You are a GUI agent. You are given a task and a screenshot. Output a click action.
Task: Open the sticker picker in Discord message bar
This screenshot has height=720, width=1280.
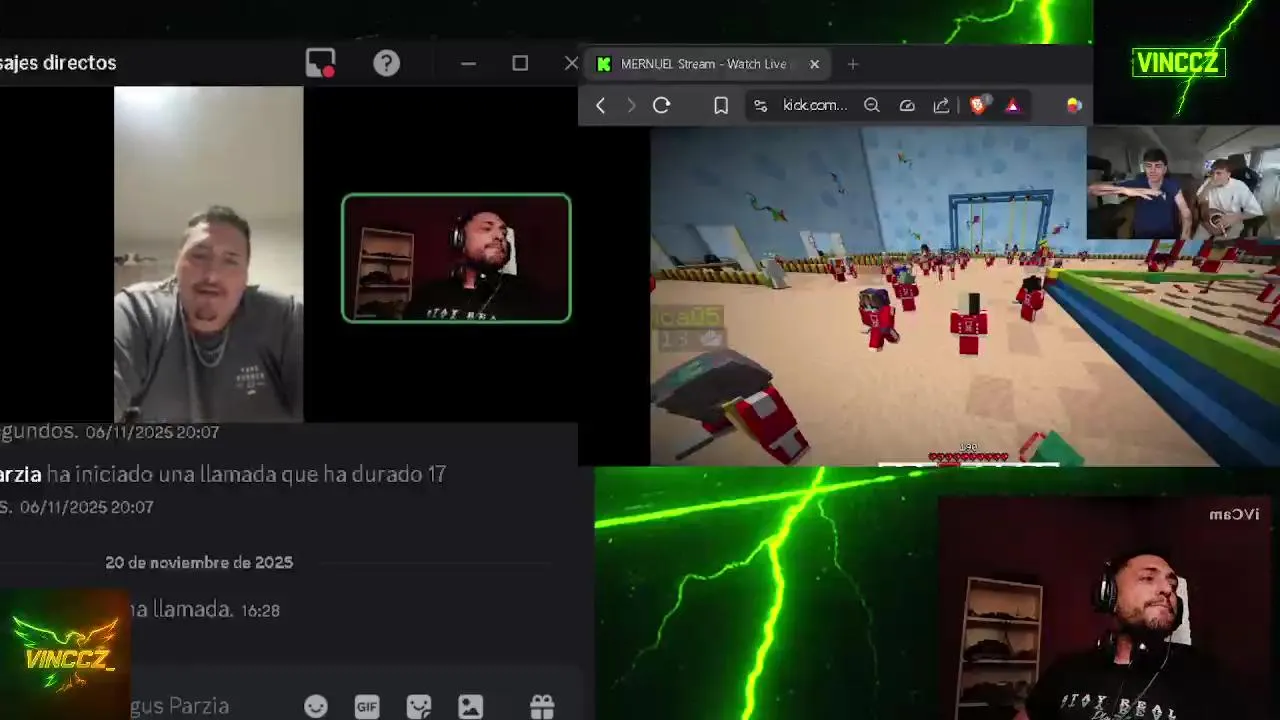click(419, 707)
